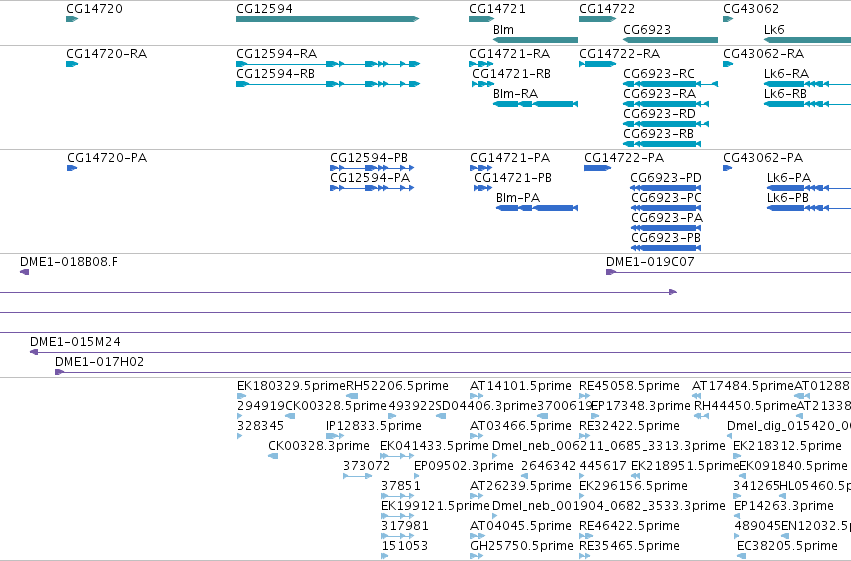Select the teal Blm gene bar

click(535, 40)
